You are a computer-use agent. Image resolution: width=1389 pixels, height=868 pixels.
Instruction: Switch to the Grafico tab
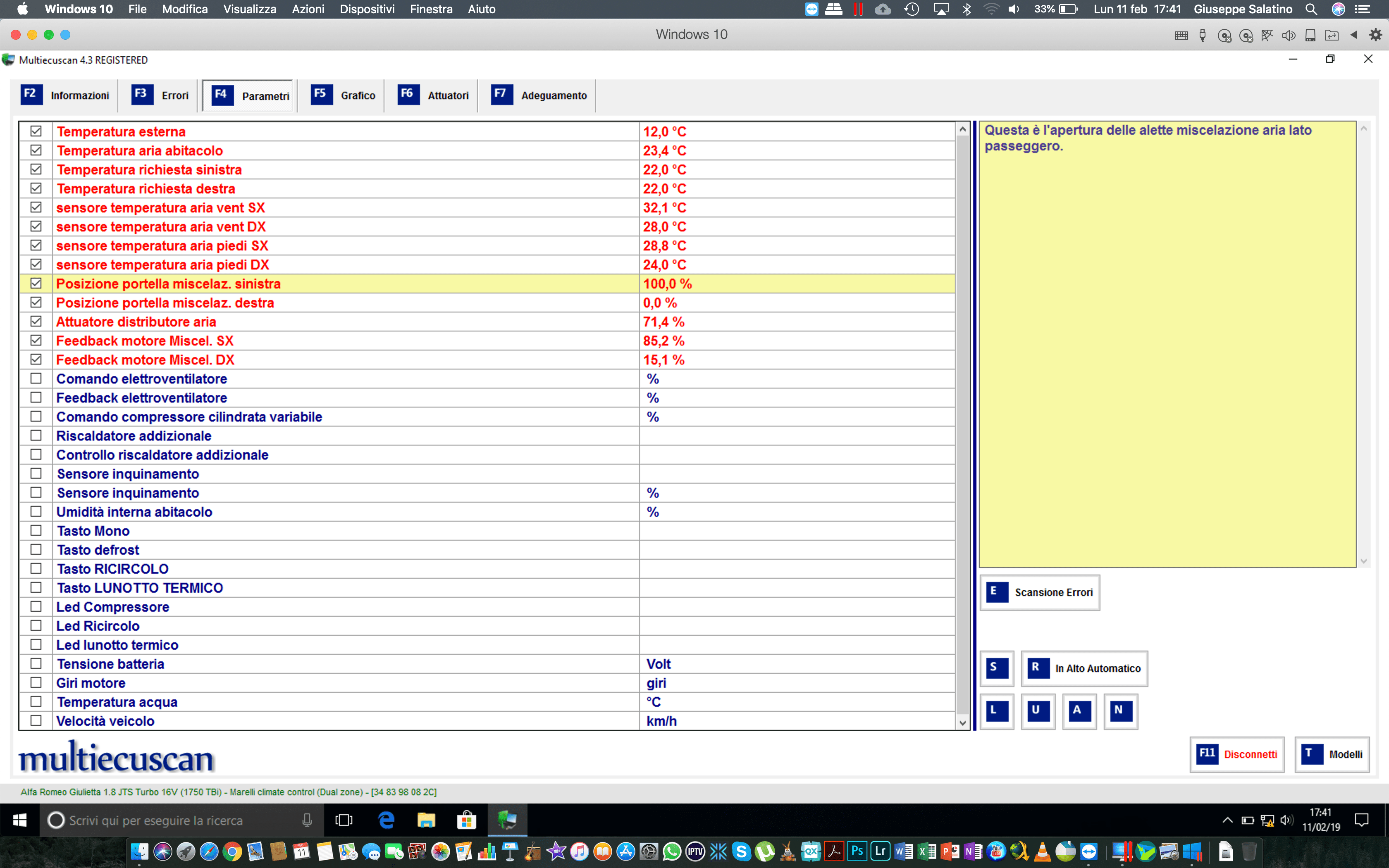344,95
